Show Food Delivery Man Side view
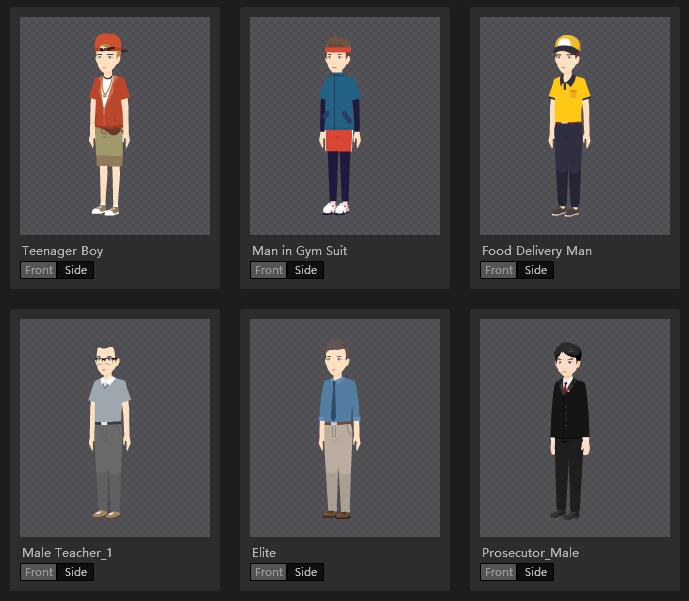 click(x=536, y=270)
